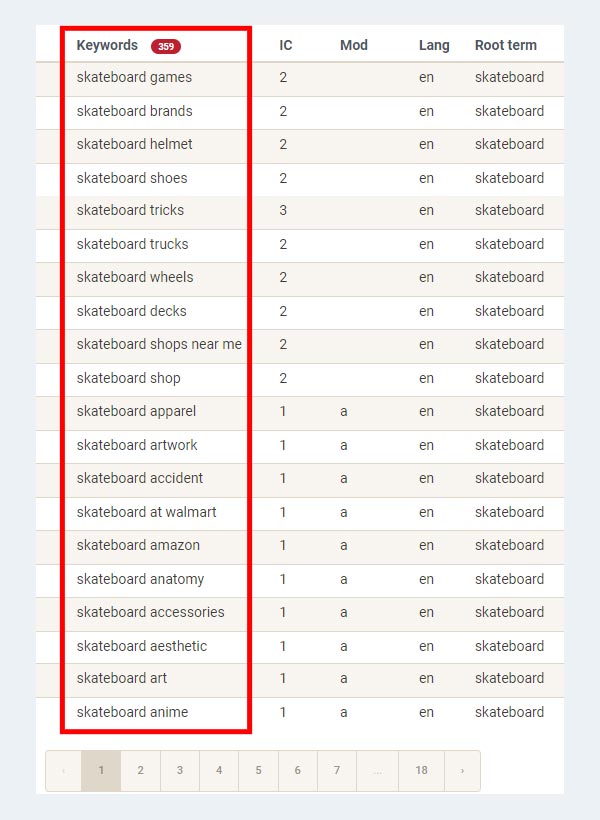Jump to page 18 of results
600x820 pixels.
pyautogui.click(x=422, y=771)
